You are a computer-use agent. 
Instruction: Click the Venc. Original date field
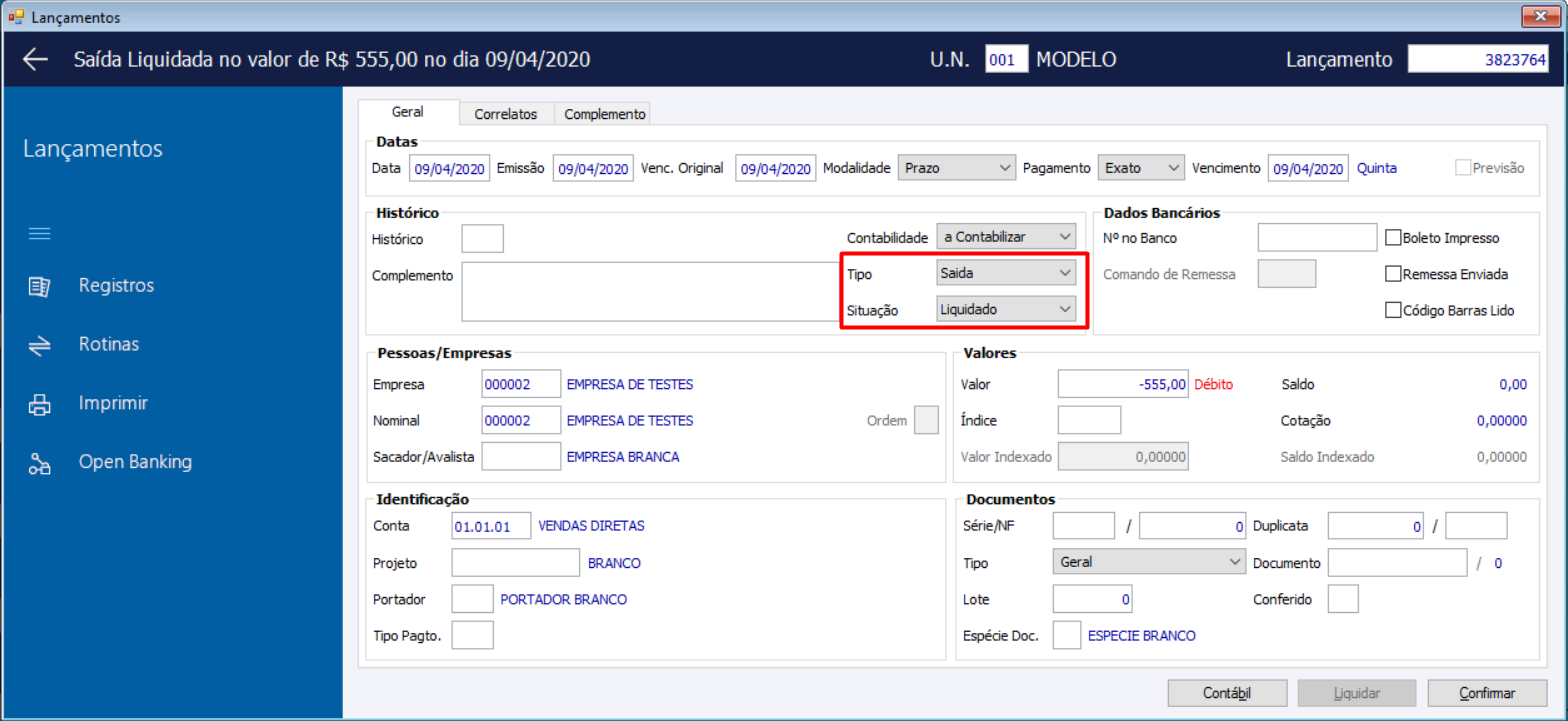pyautogui.click(x=776, y=169)
